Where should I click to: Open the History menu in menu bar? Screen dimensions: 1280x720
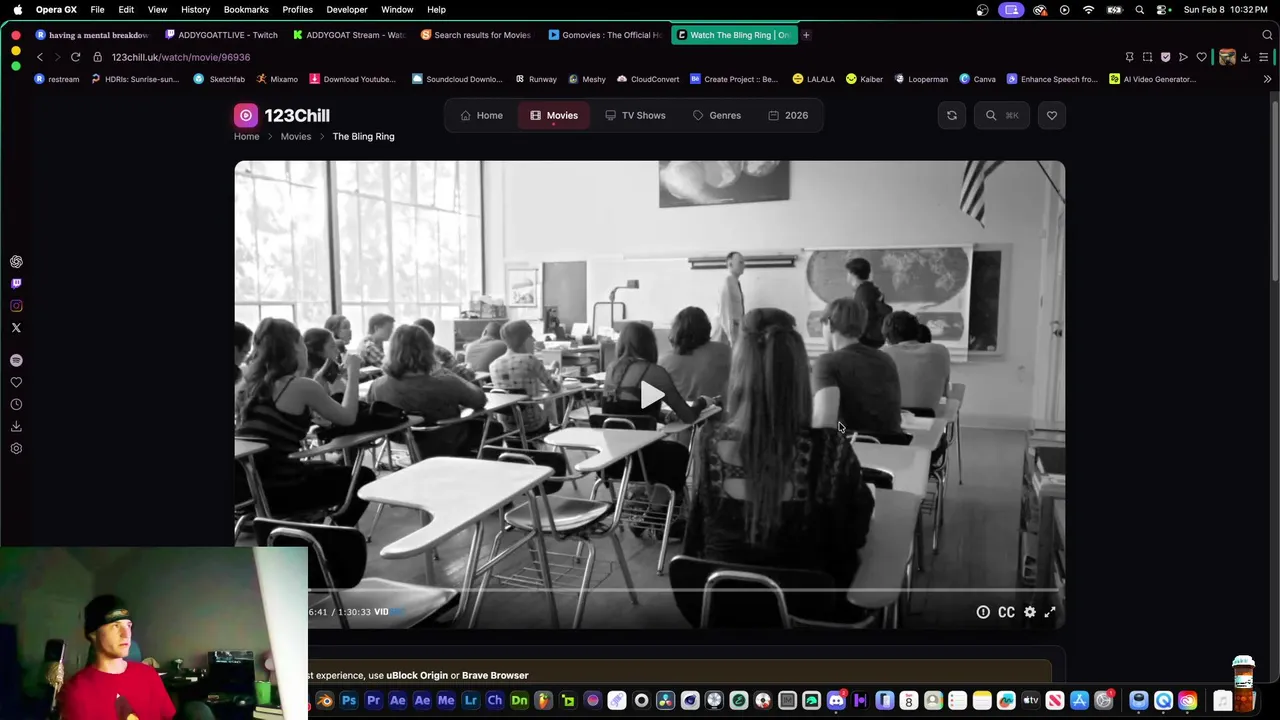click(x=195, y=10)
